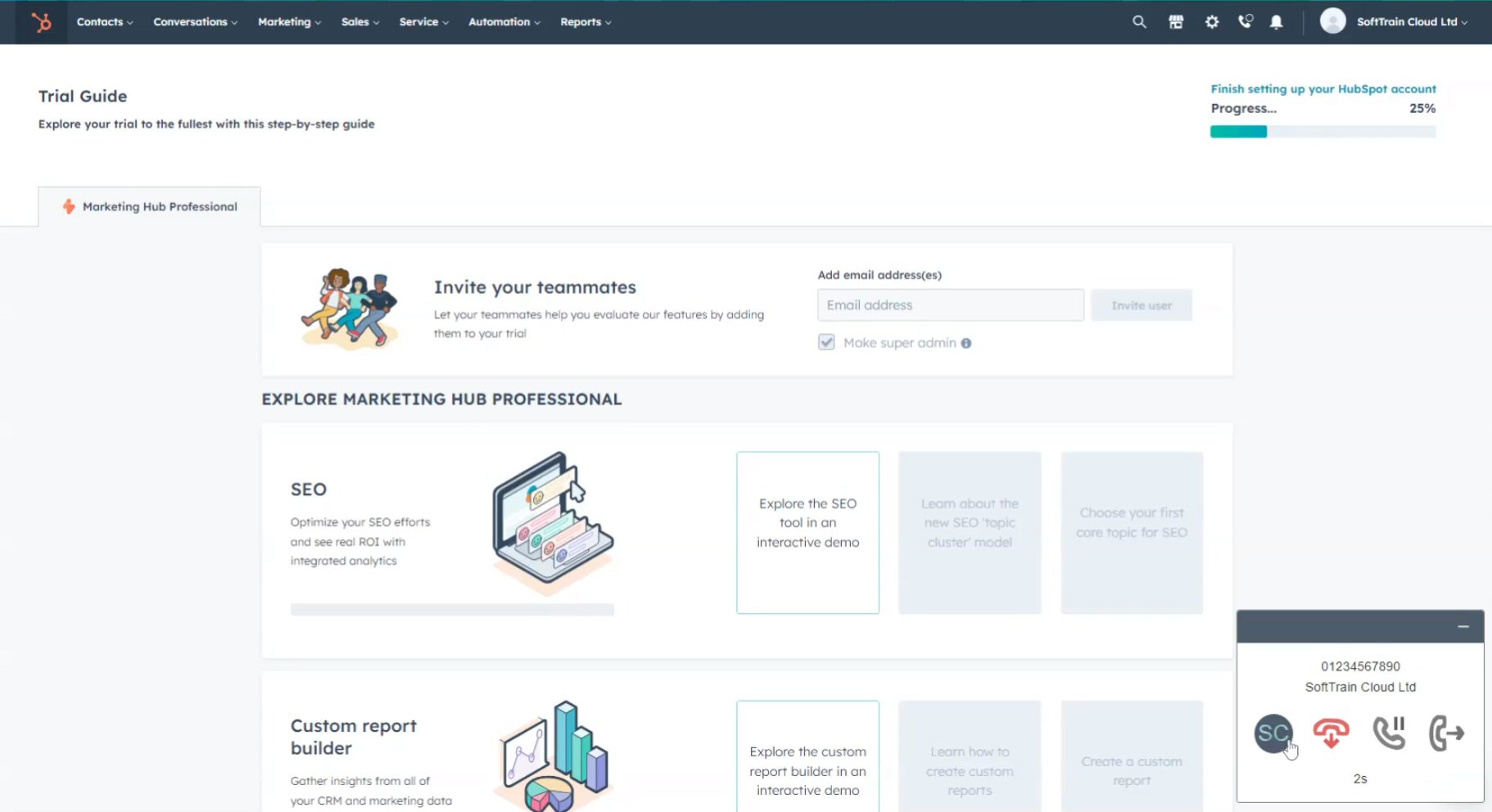
Task: Click the Invite user button
Action: click(x=1142, y=305)
